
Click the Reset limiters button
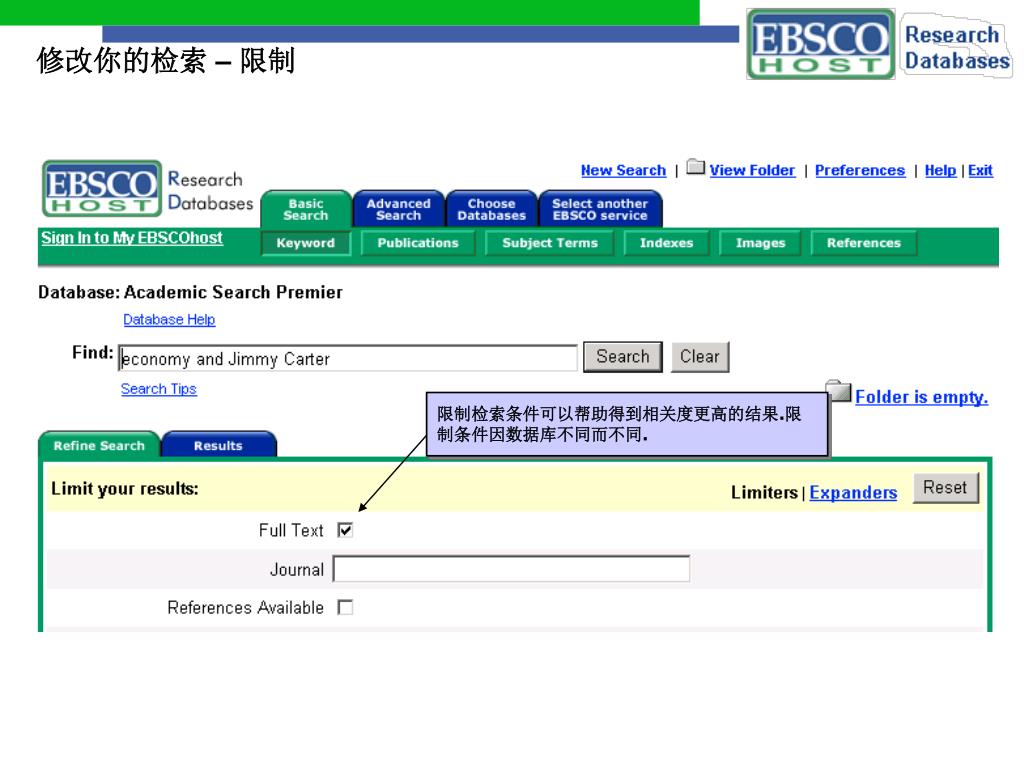945,488
